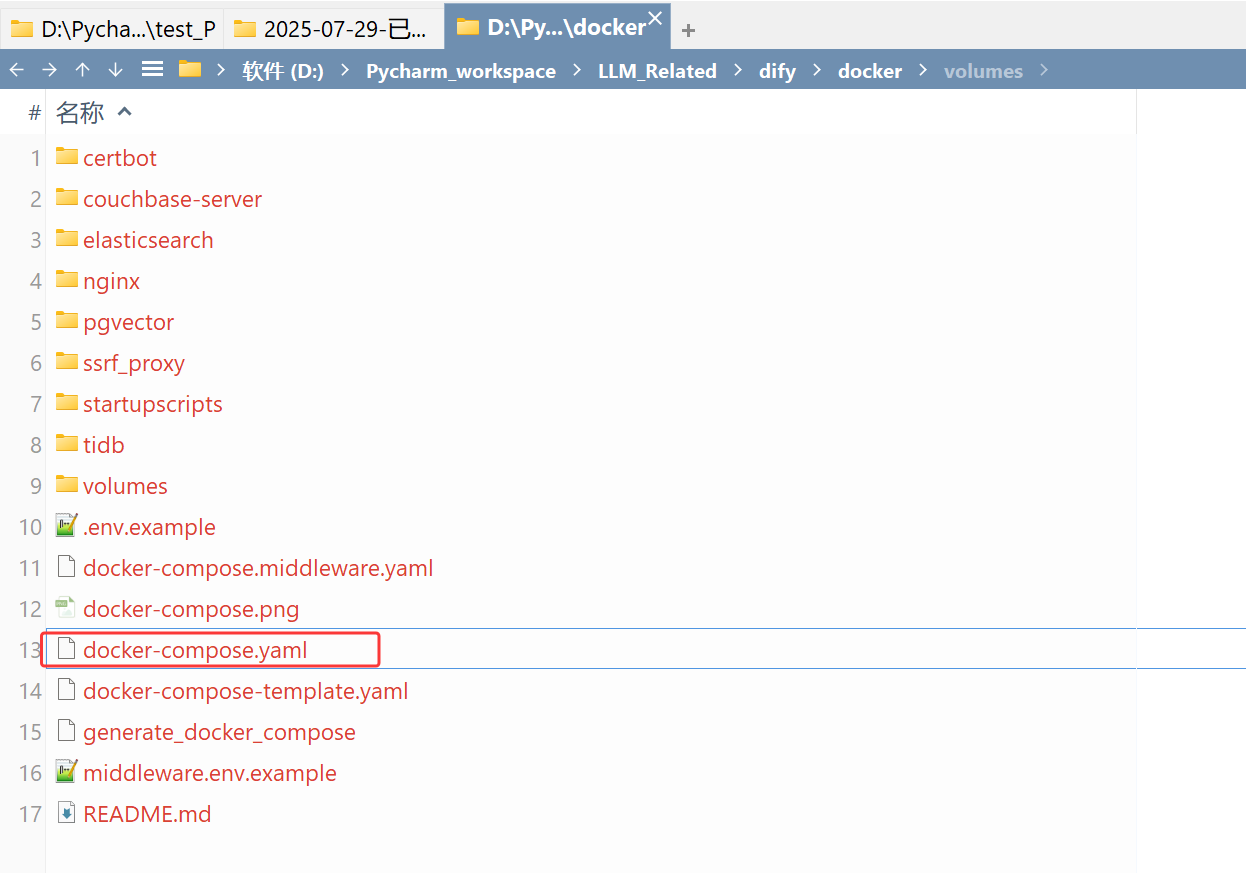The image size is (1246, 873).
Task: Click the back navigation arrow
Action: coord(16,69)
